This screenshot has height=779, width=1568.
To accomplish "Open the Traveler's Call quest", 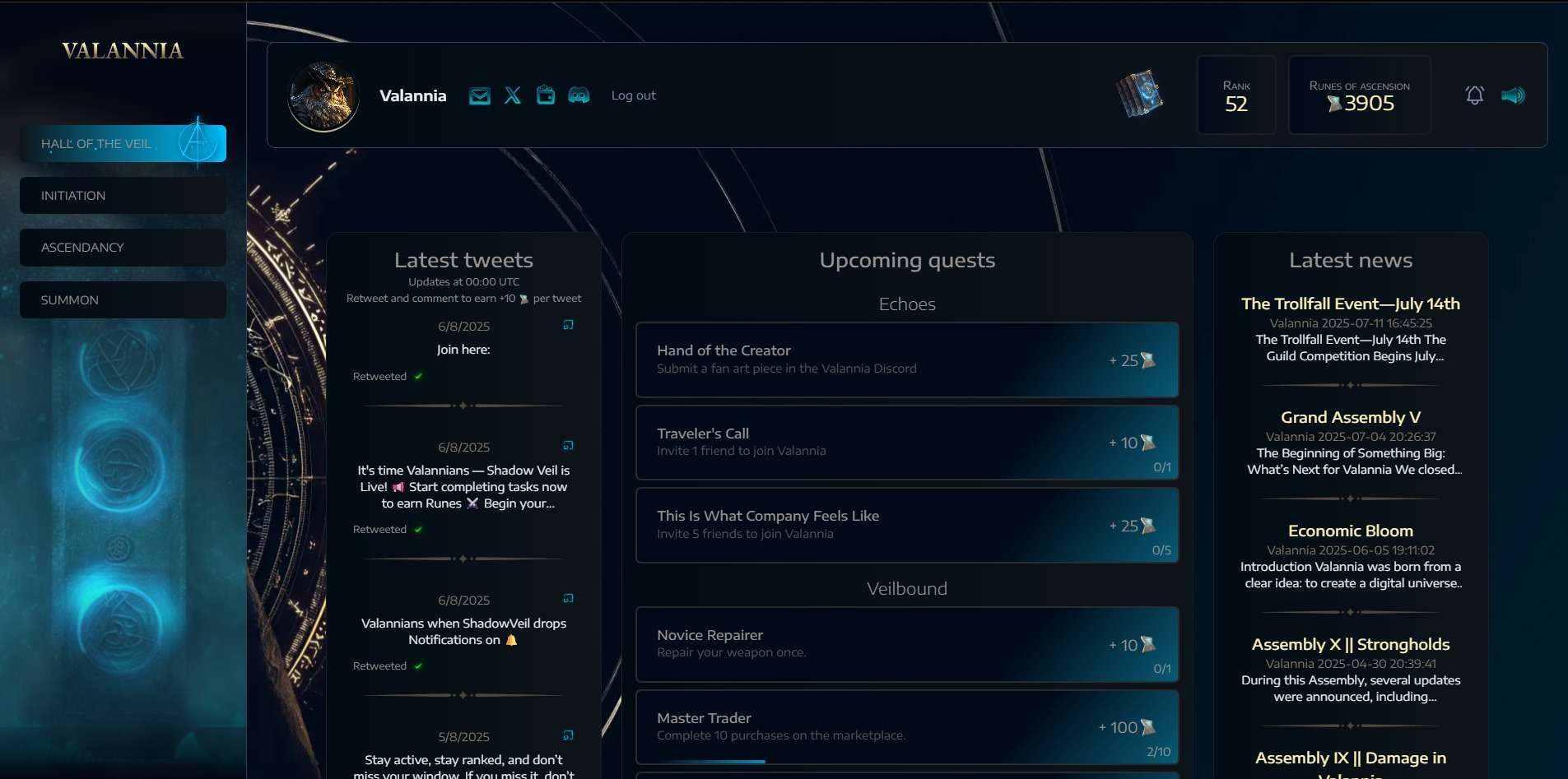I will pyautogui.click(x=907, y=443).
